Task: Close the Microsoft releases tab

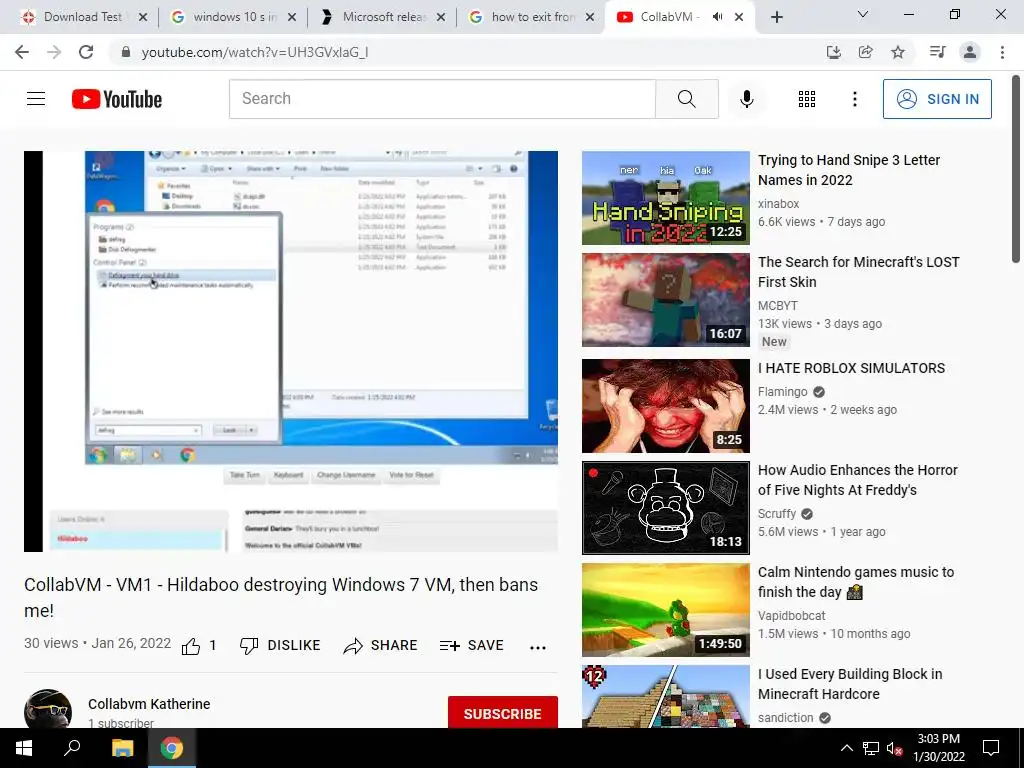Action: point(441,17)
